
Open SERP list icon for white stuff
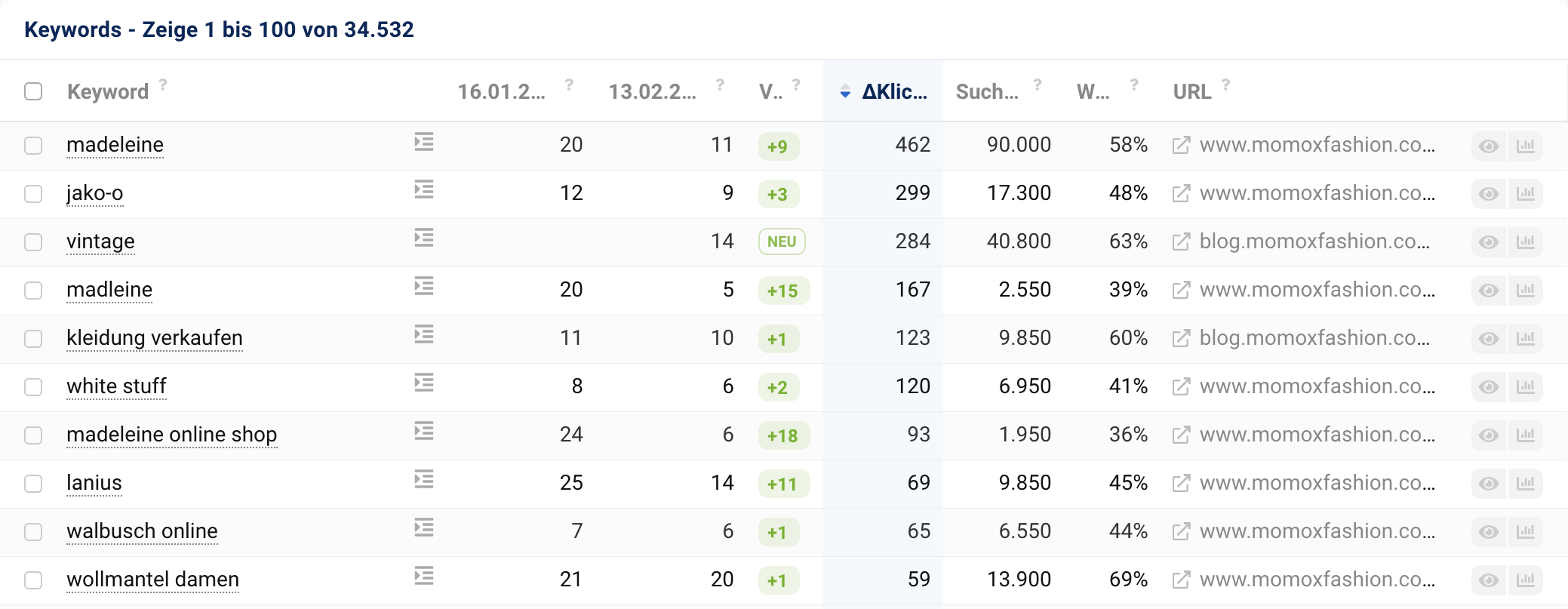pos(424,383)
